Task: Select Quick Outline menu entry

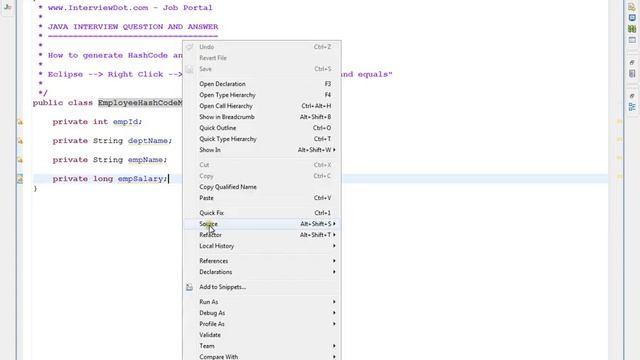Action: tap(262, 128)
